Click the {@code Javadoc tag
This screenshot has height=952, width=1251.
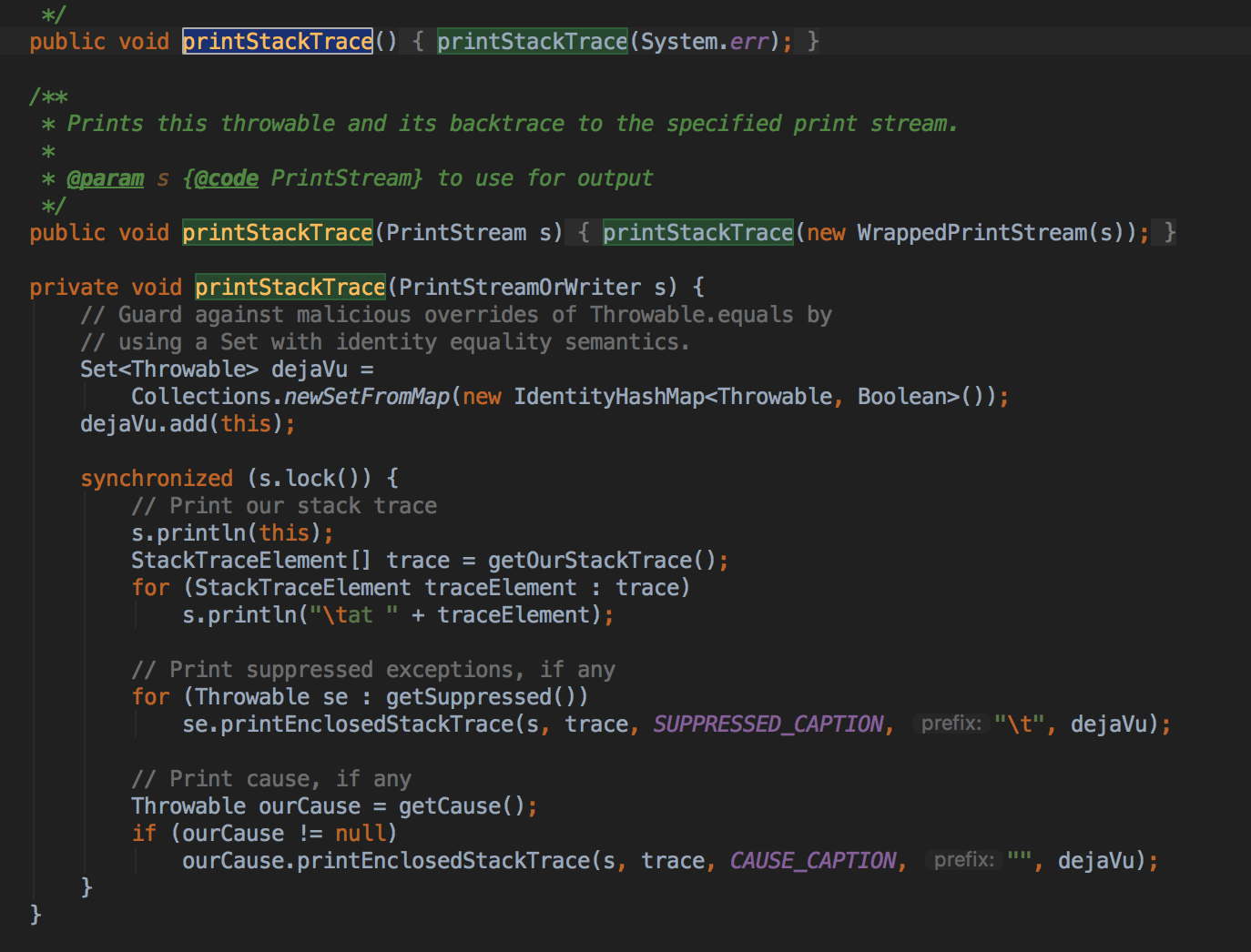[x=220, y=177]
